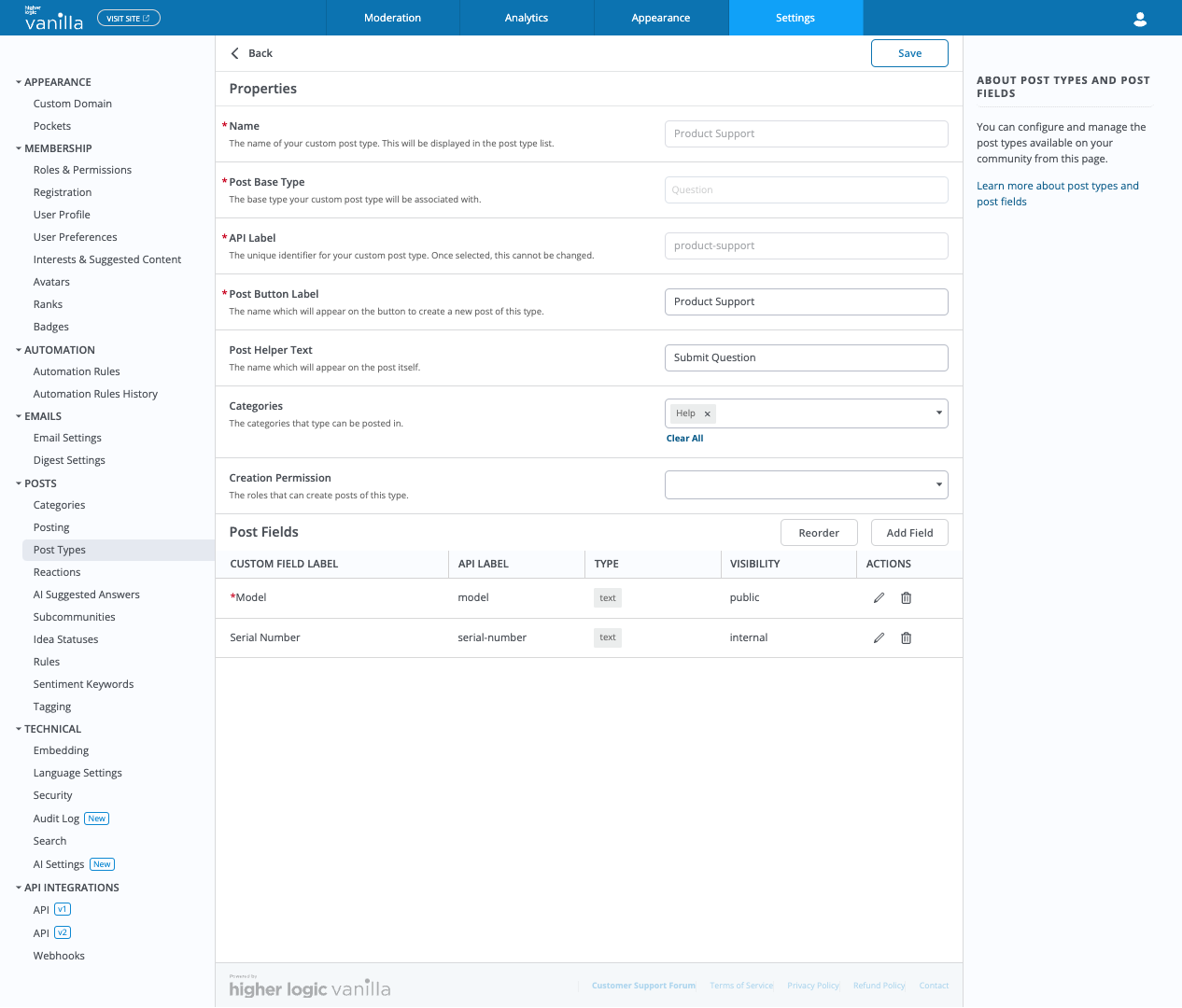Open Terms of Service footer link
The height and width of the screenshot is (1008, 1182).
[741, 986]
